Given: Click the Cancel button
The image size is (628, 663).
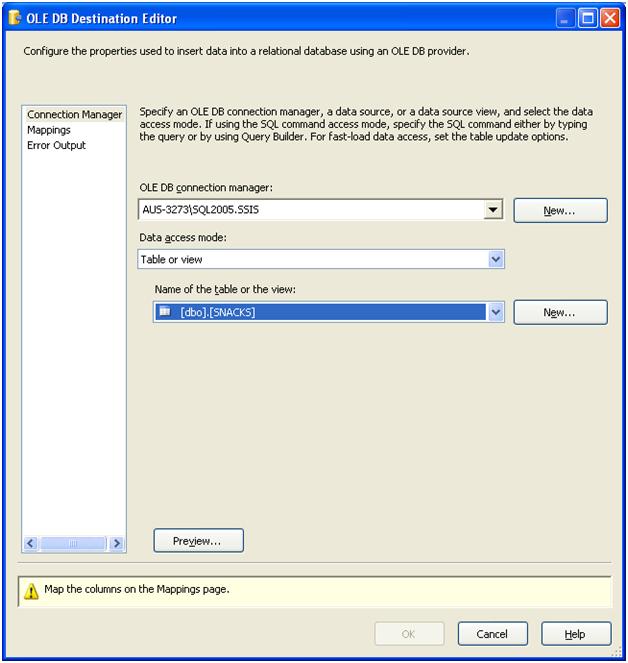Looking at the screenshot, I should pyautogui.click(x=492, y=633).
